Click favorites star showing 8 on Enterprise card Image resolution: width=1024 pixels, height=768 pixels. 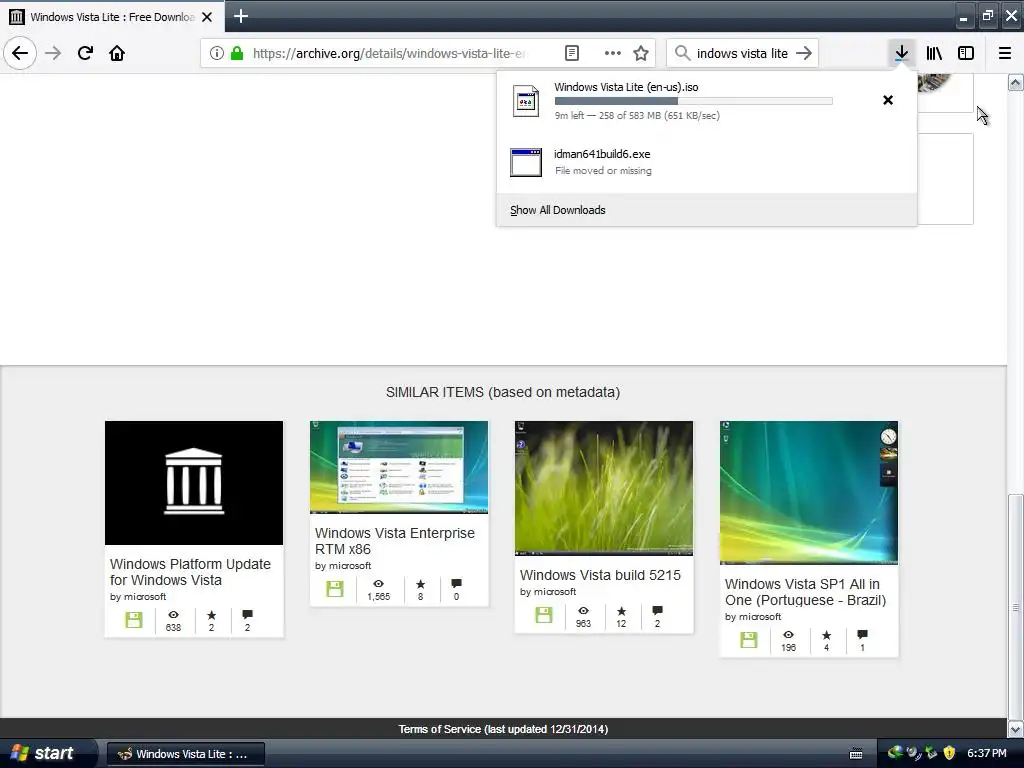tap(421, 584)
